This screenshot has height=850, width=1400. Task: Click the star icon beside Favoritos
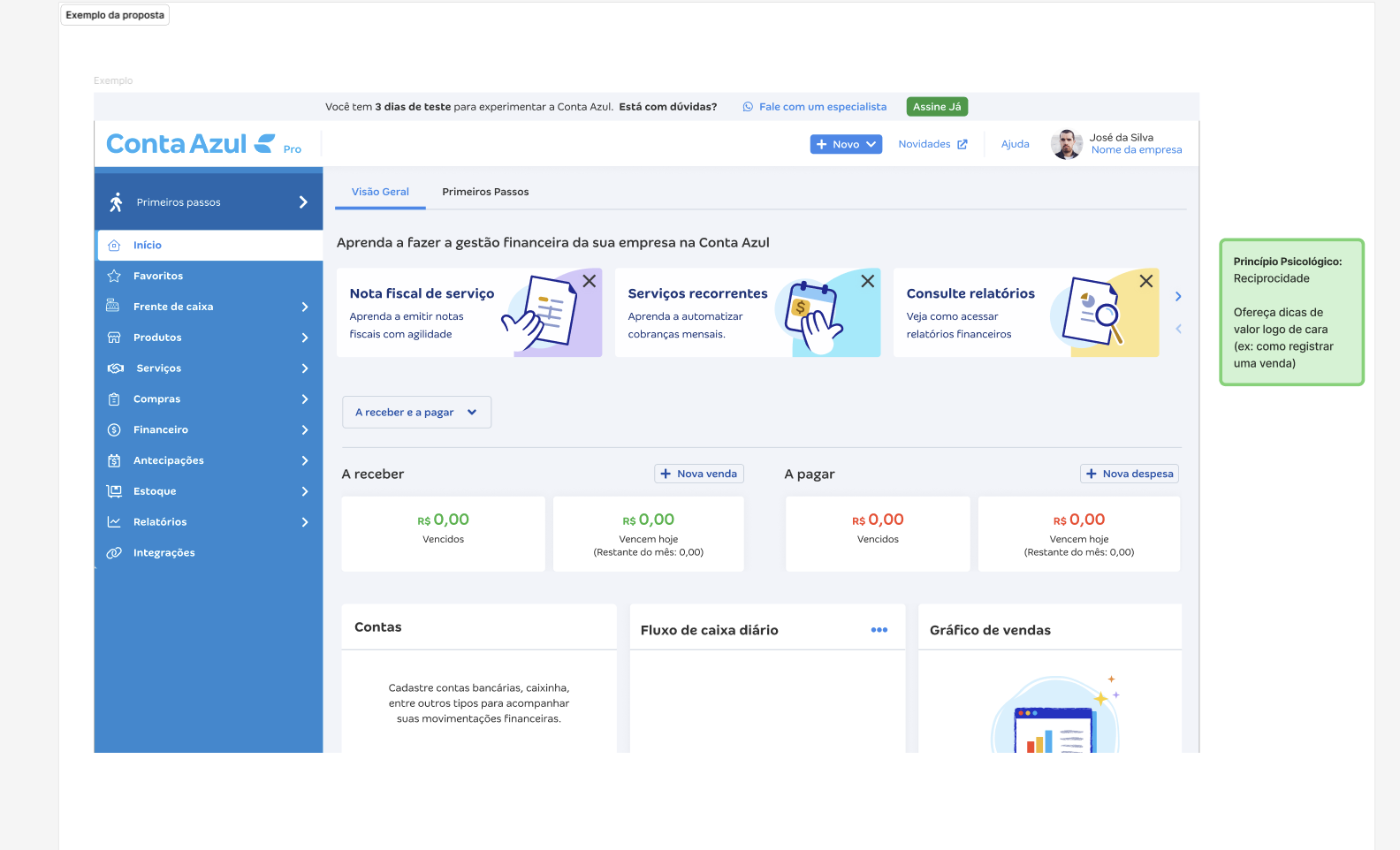coord(114,276)
